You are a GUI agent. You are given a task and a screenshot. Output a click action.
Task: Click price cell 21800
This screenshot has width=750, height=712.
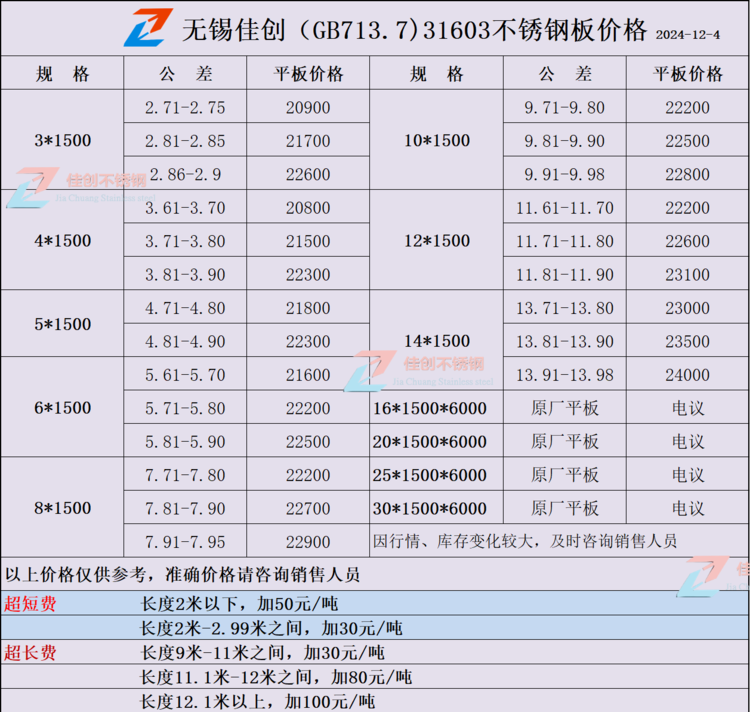pos(308,307)
